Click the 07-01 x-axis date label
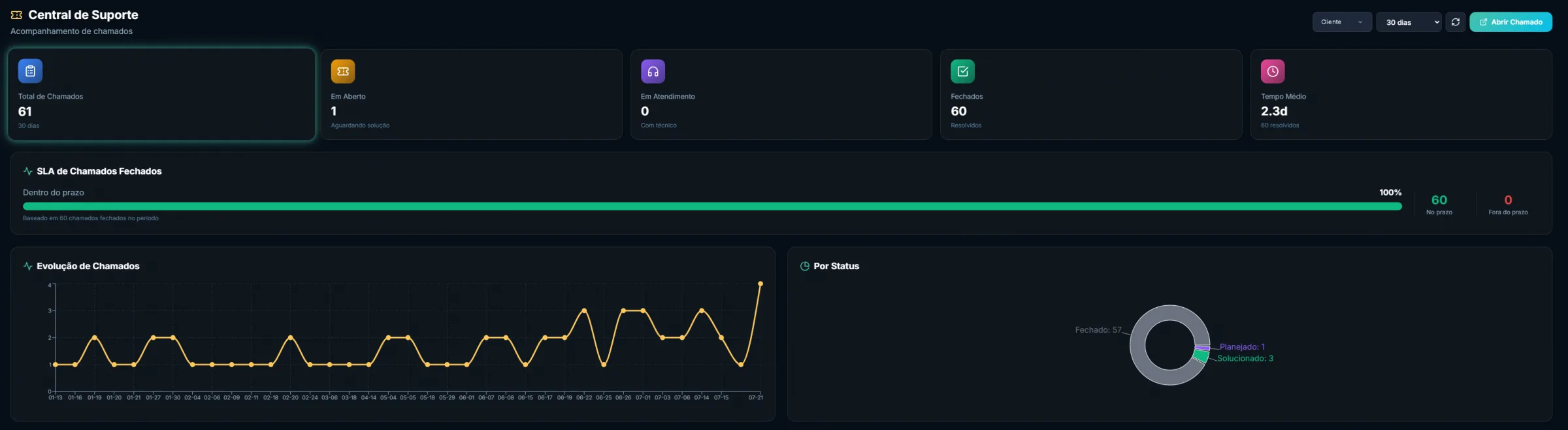1568x430 pixels. tap(643, 397)
